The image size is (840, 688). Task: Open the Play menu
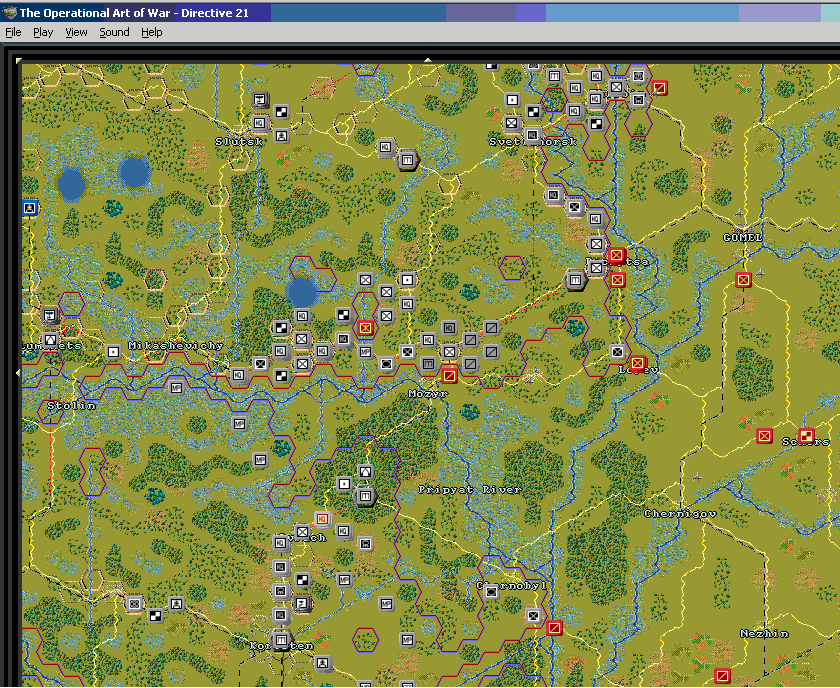(43, 32)
